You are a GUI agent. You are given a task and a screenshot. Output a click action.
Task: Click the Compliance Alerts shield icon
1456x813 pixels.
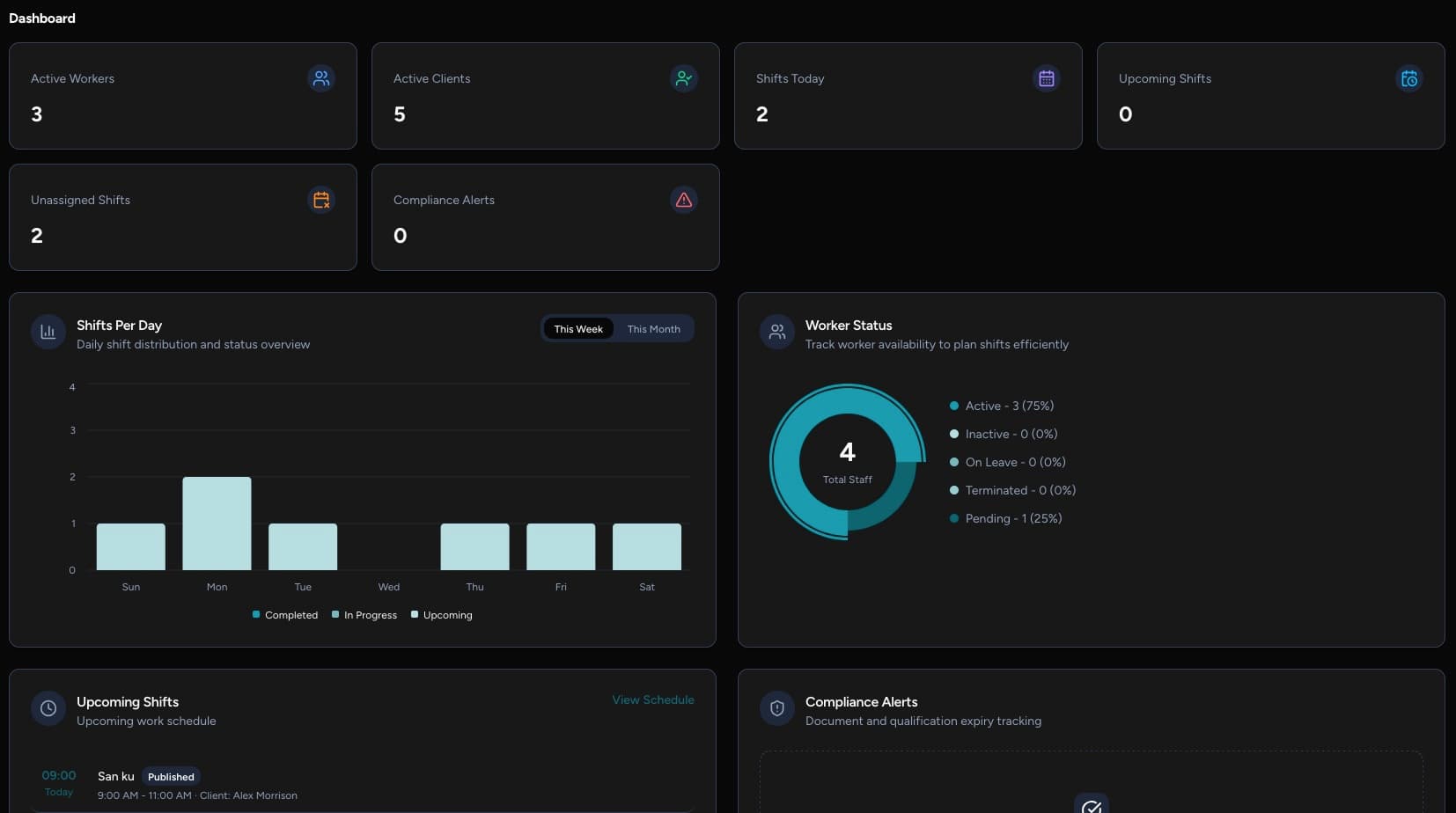pyautogui.click(x=776, y=708)
